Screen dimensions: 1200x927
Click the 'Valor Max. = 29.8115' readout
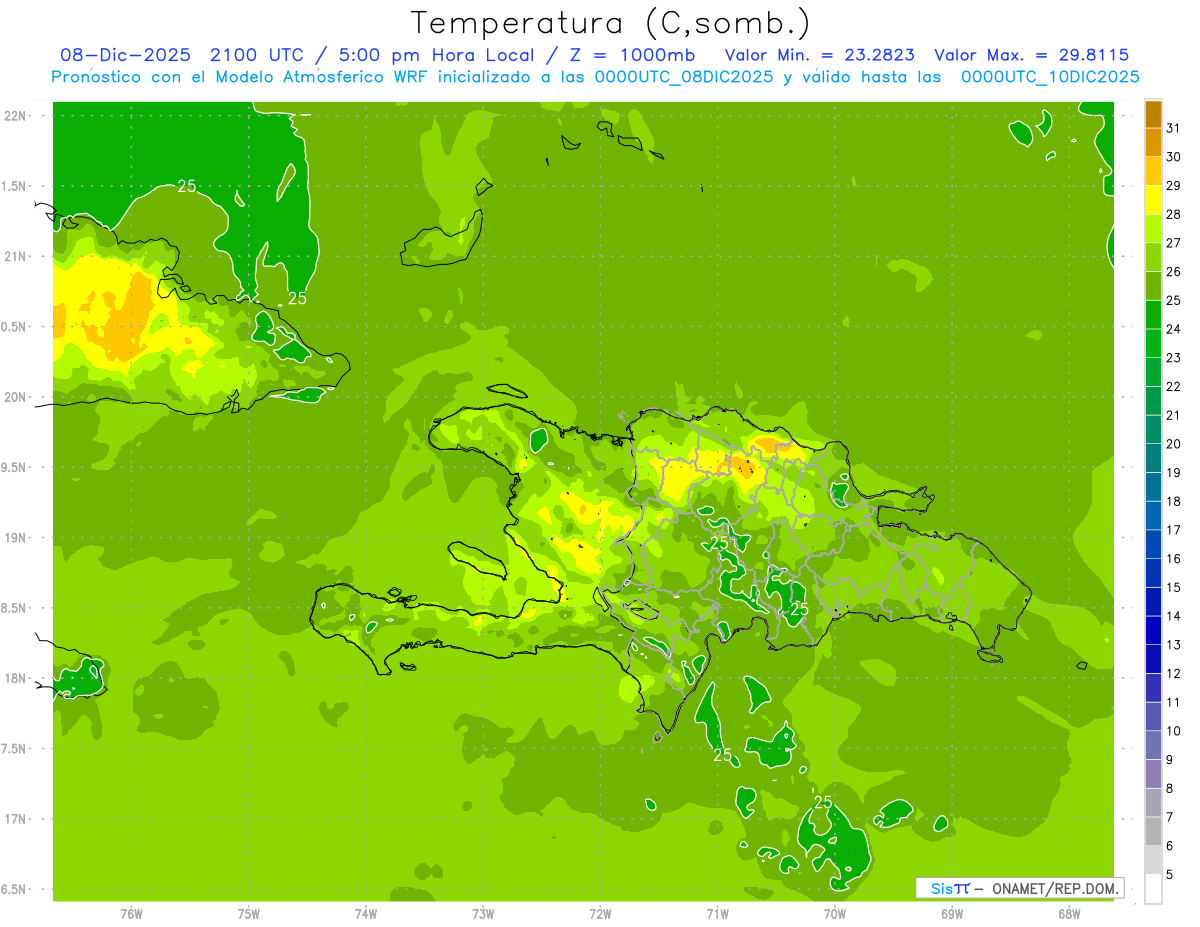pyautogui.click(x=1030, y=55)
